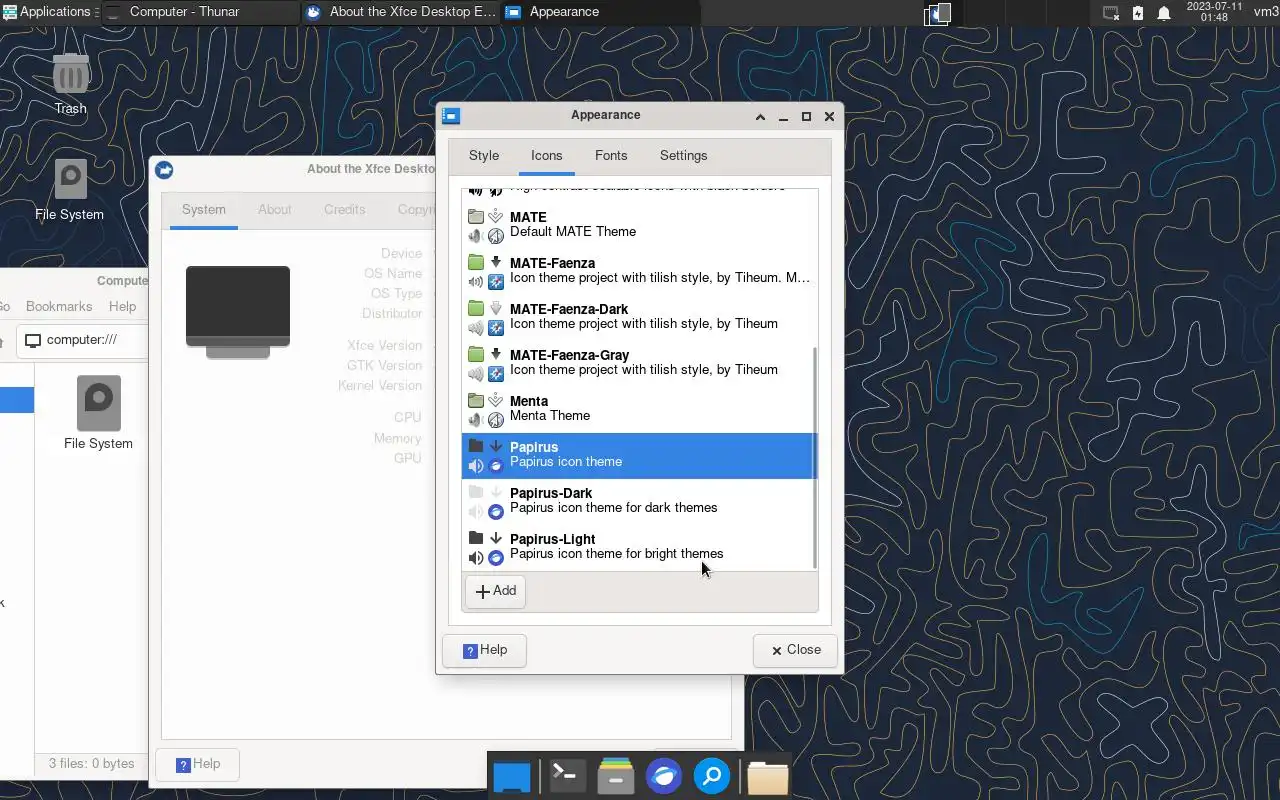1280x800 pixels.
Task: Roll up the Appearance window with the caret button
Action: (x=760, y=117)
